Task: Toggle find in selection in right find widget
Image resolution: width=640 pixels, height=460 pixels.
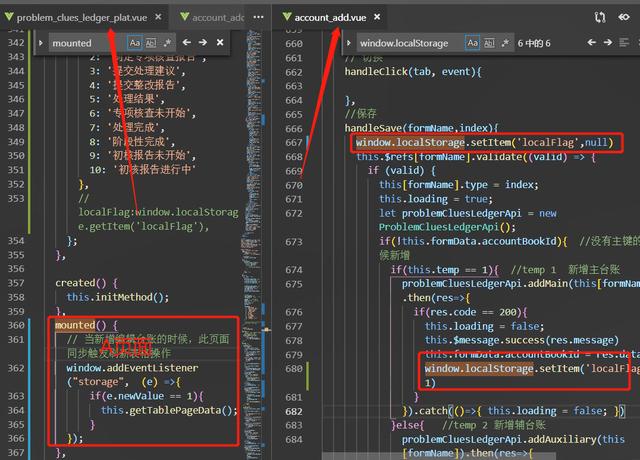Action: [624, 42]
